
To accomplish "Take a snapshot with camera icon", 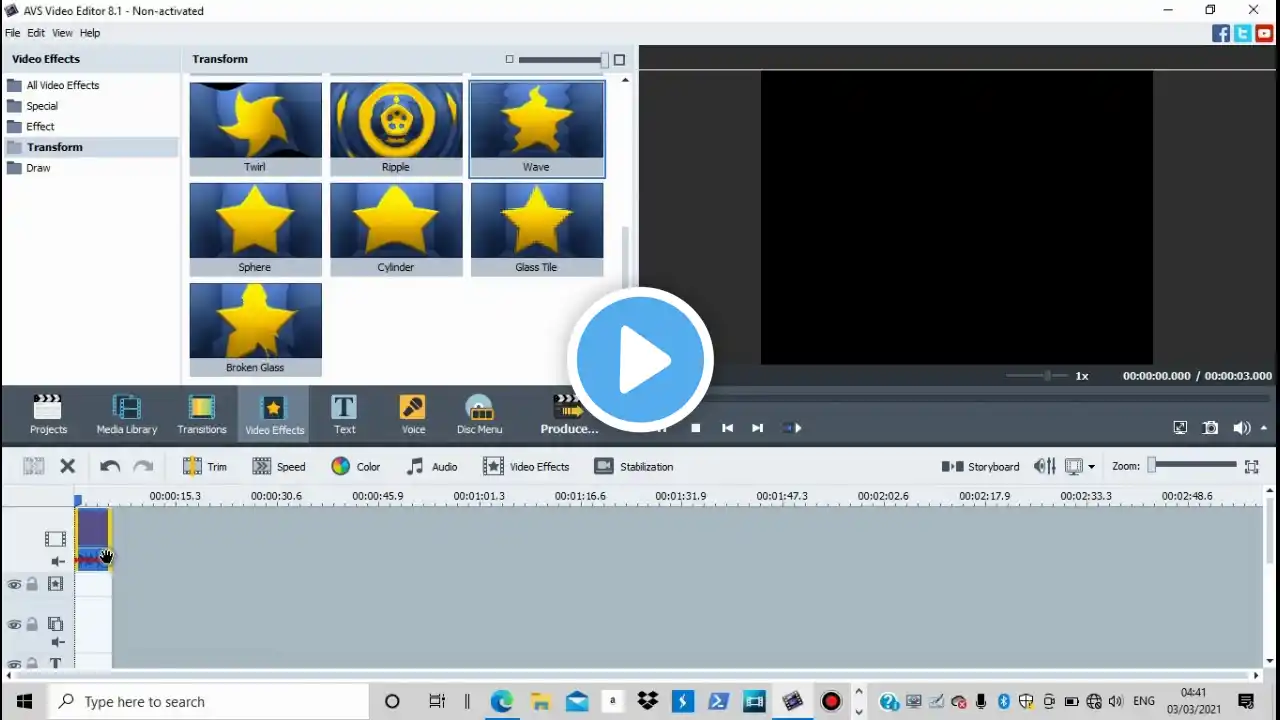I will click(x=1210, y=428).
